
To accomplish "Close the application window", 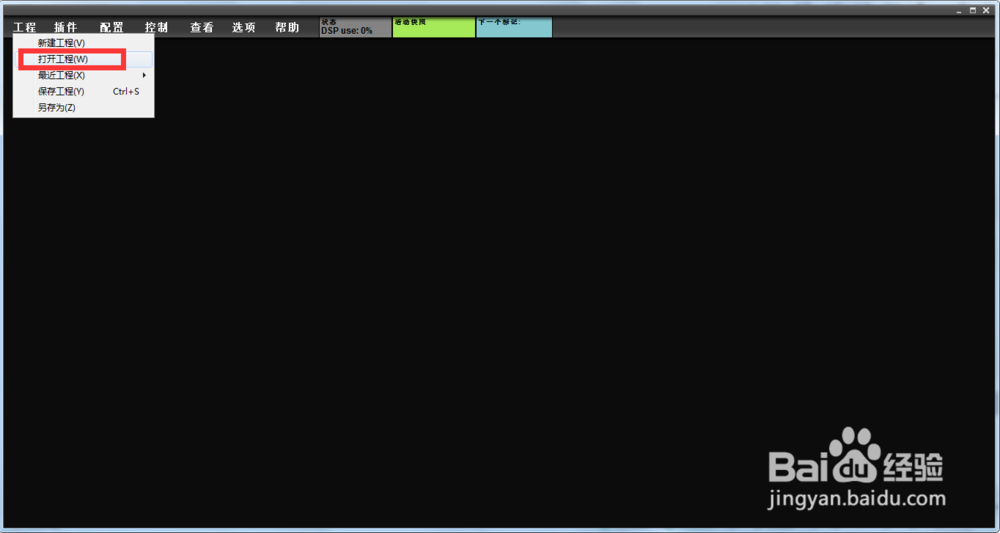I will [x=987, y=10].
